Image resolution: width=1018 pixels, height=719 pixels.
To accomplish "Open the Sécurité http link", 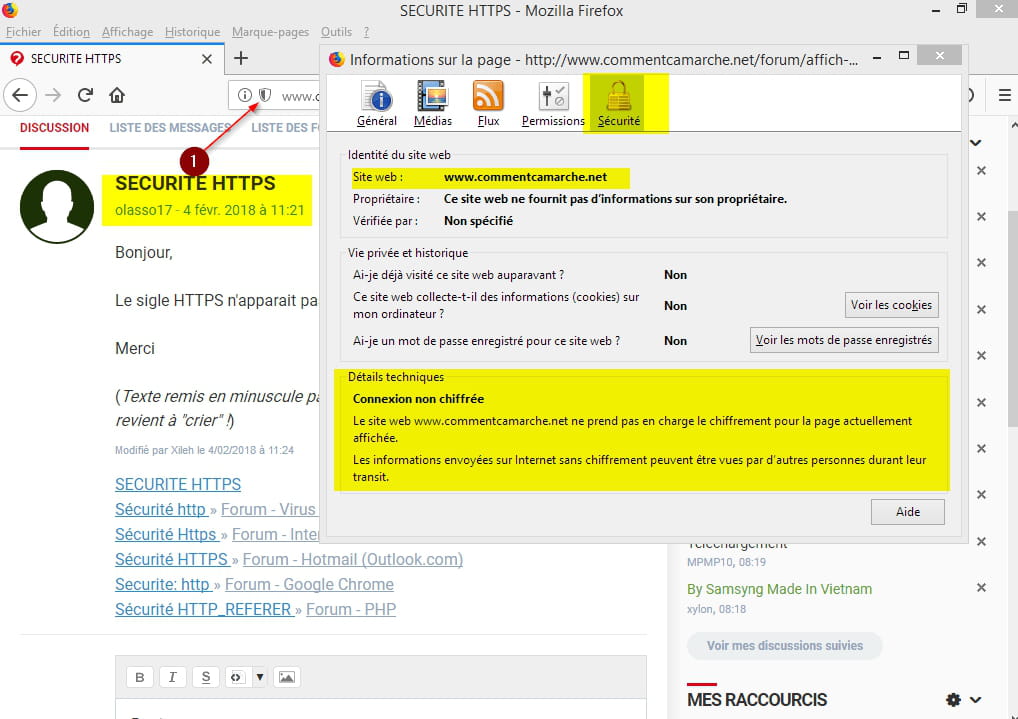I will [x=161, y=510].
